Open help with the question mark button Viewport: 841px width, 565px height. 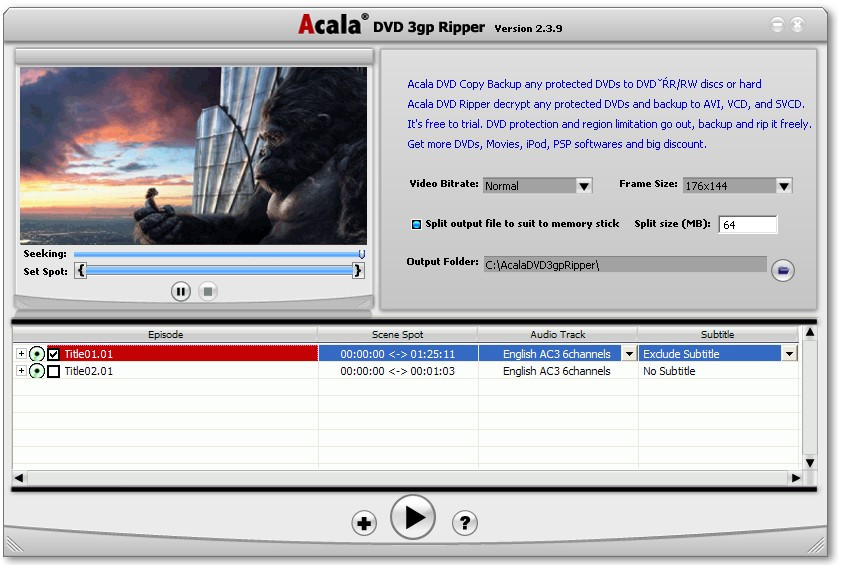click(464, 523)
